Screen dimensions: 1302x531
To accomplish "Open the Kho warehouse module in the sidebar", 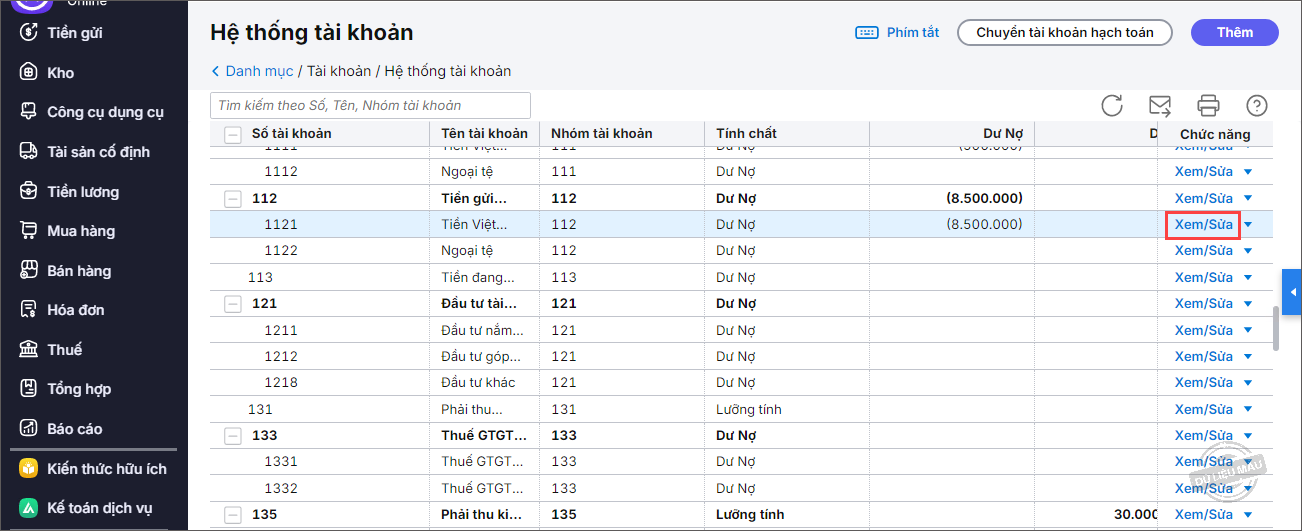I will 60,72.
